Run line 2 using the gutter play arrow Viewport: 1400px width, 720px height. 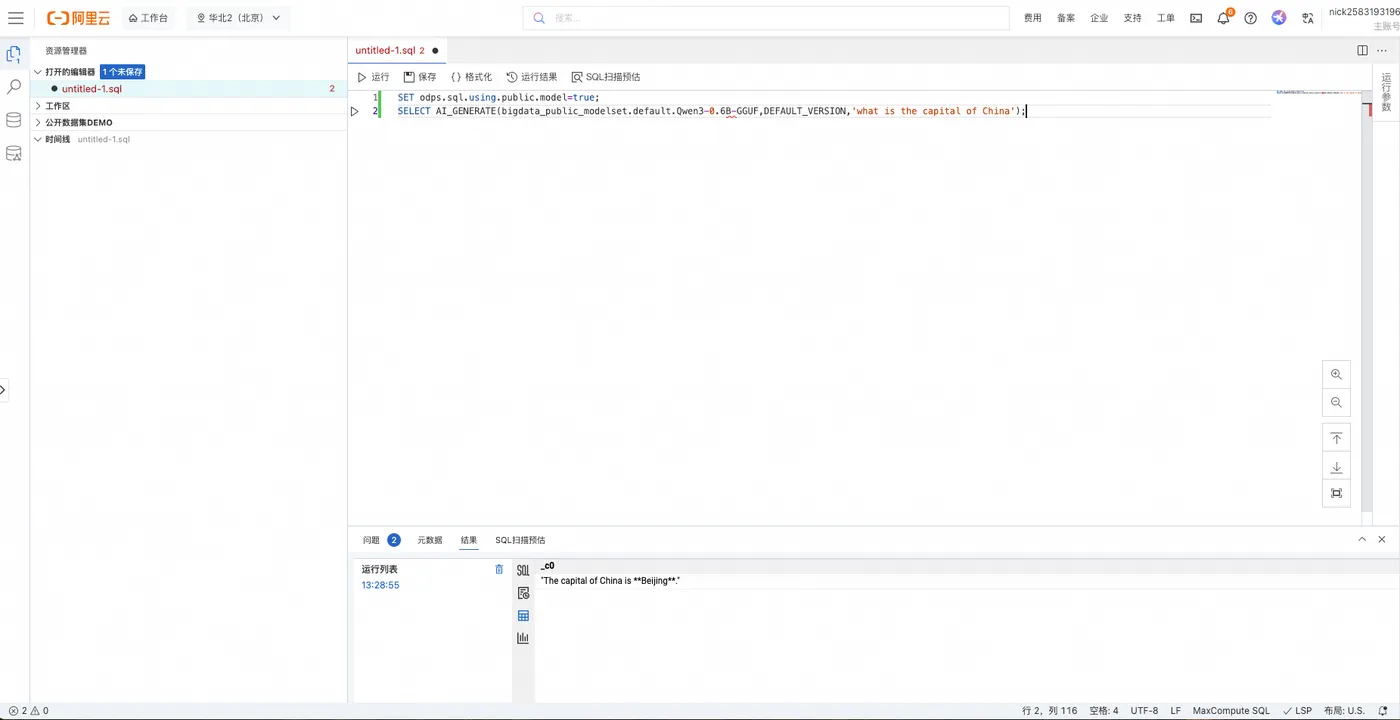[354, 111]
